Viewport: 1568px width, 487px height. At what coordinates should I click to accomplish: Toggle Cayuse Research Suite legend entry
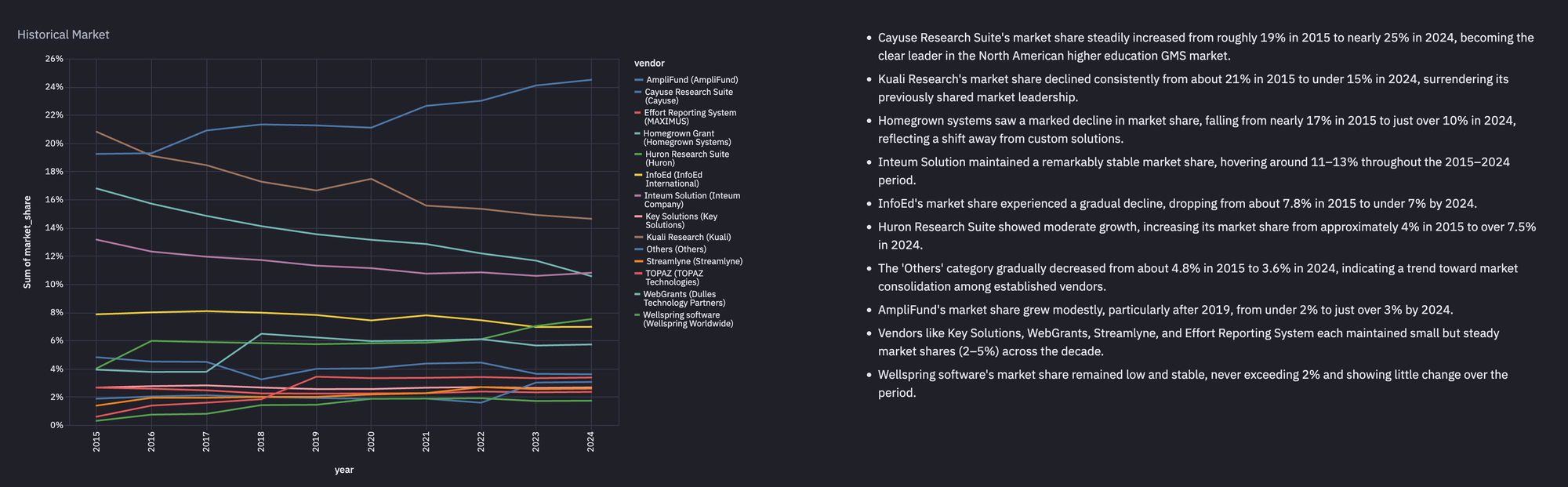pos(684,96)
